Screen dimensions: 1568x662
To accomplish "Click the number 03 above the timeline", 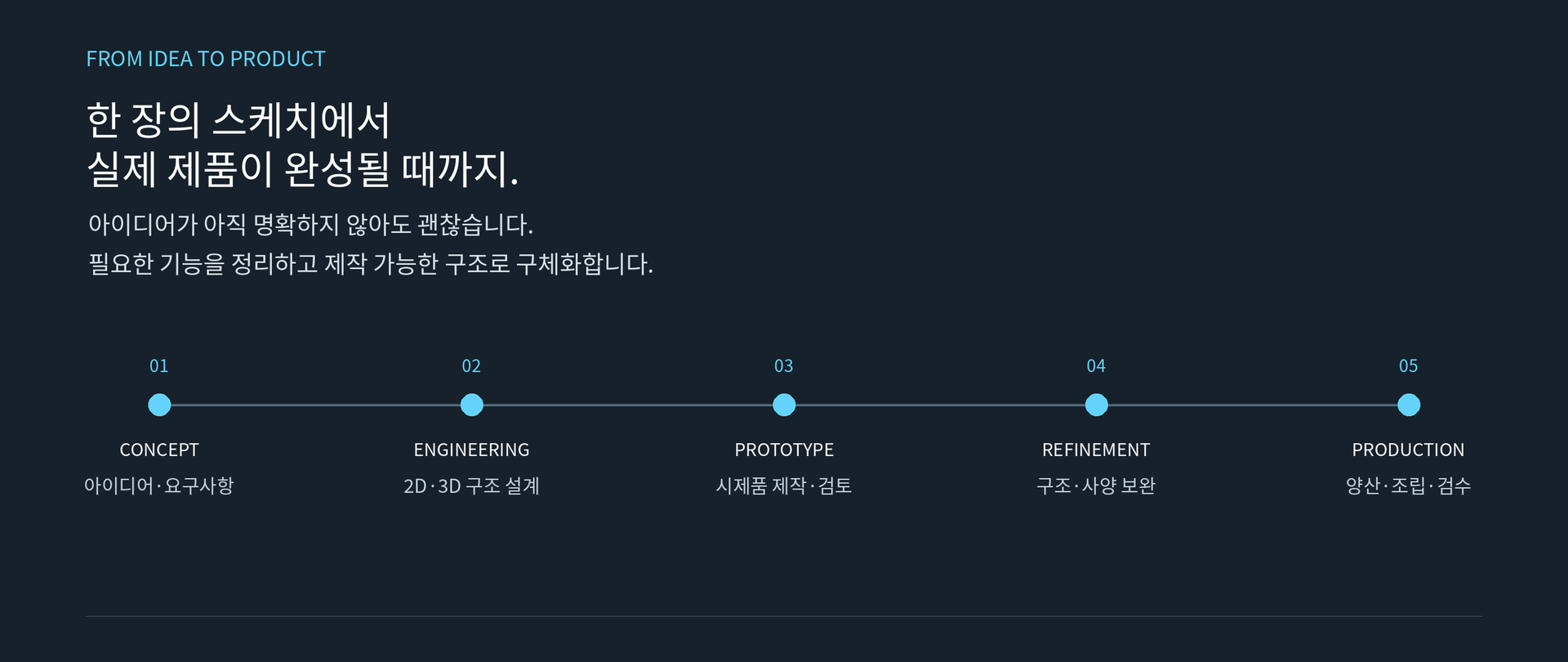I will tap(784, 366).
